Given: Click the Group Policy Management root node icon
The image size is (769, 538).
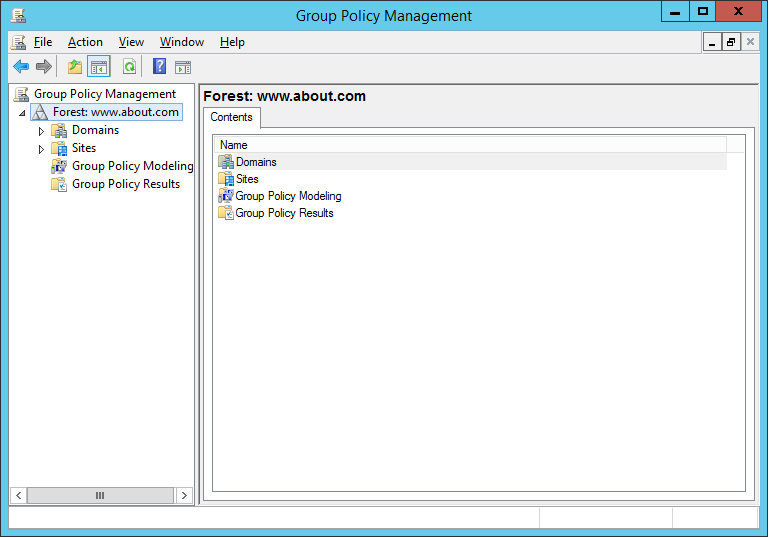Looking at the screenshot, I should pos(21,94).
